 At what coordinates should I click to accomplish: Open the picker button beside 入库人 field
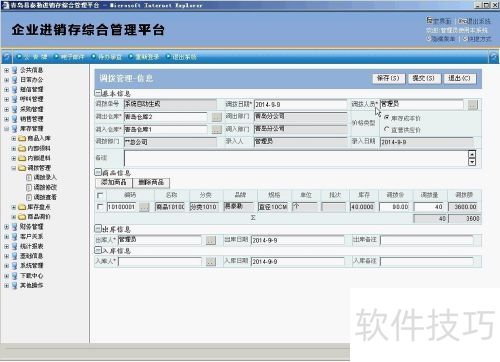click(x=211, y=262)
